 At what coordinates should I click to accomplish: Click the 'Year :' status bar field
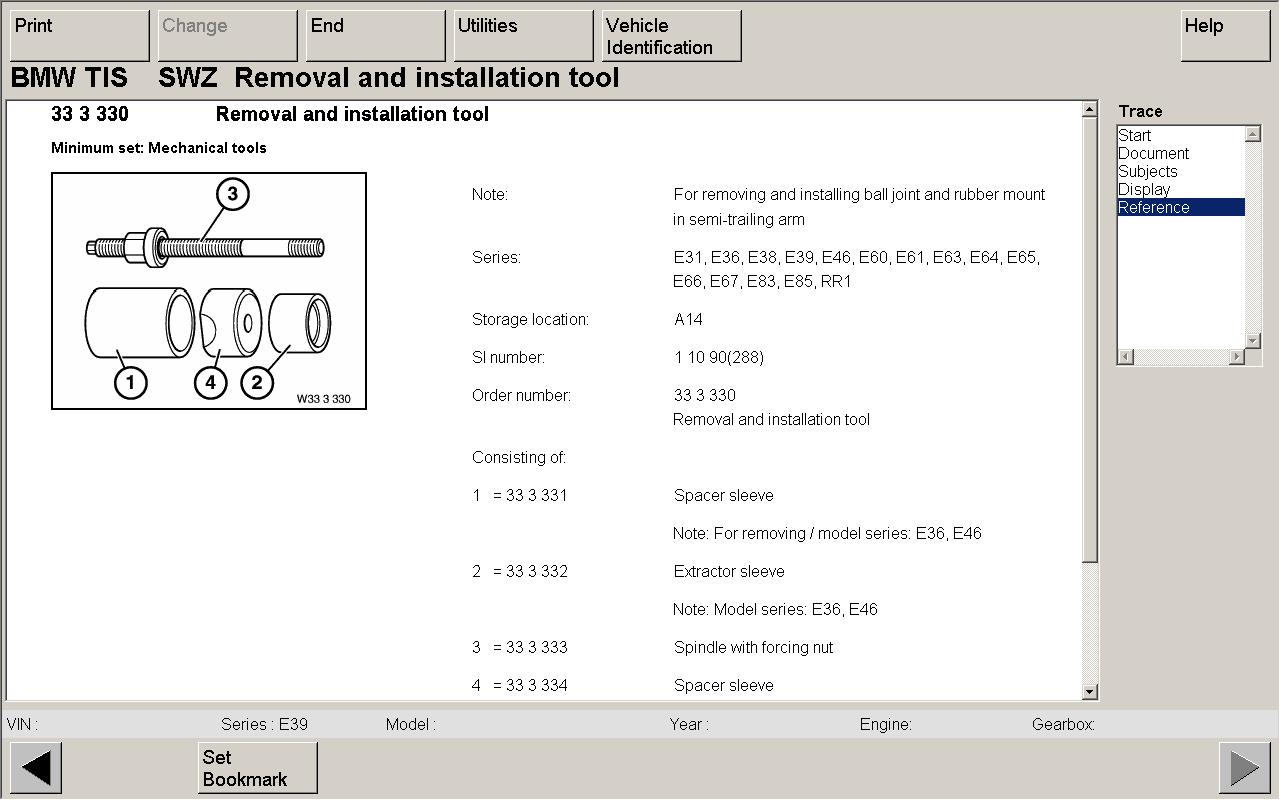pyautogui.click(x=689, y=724)
